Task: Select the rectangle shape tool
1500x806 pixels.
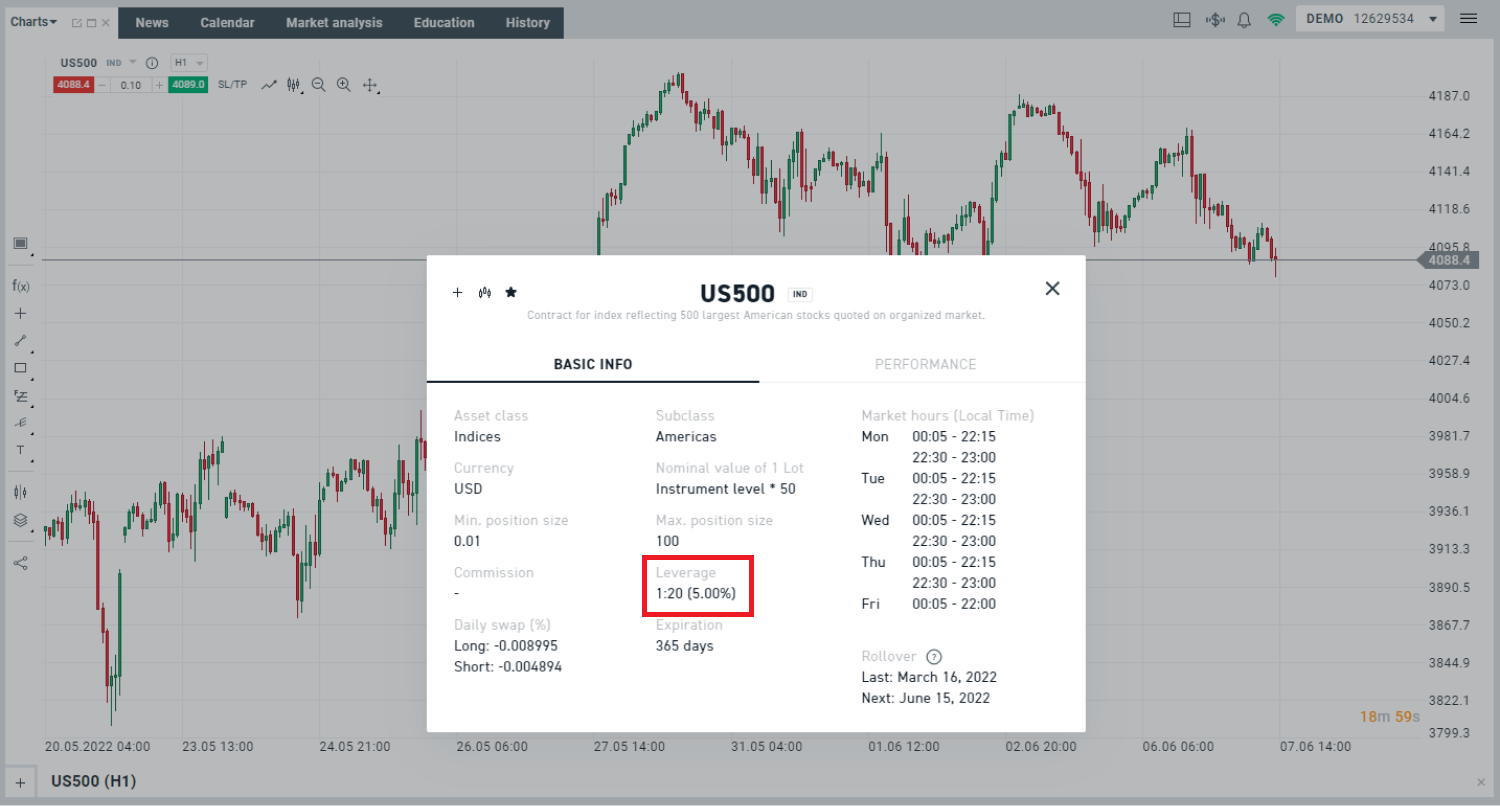Action: click(20, 368)
